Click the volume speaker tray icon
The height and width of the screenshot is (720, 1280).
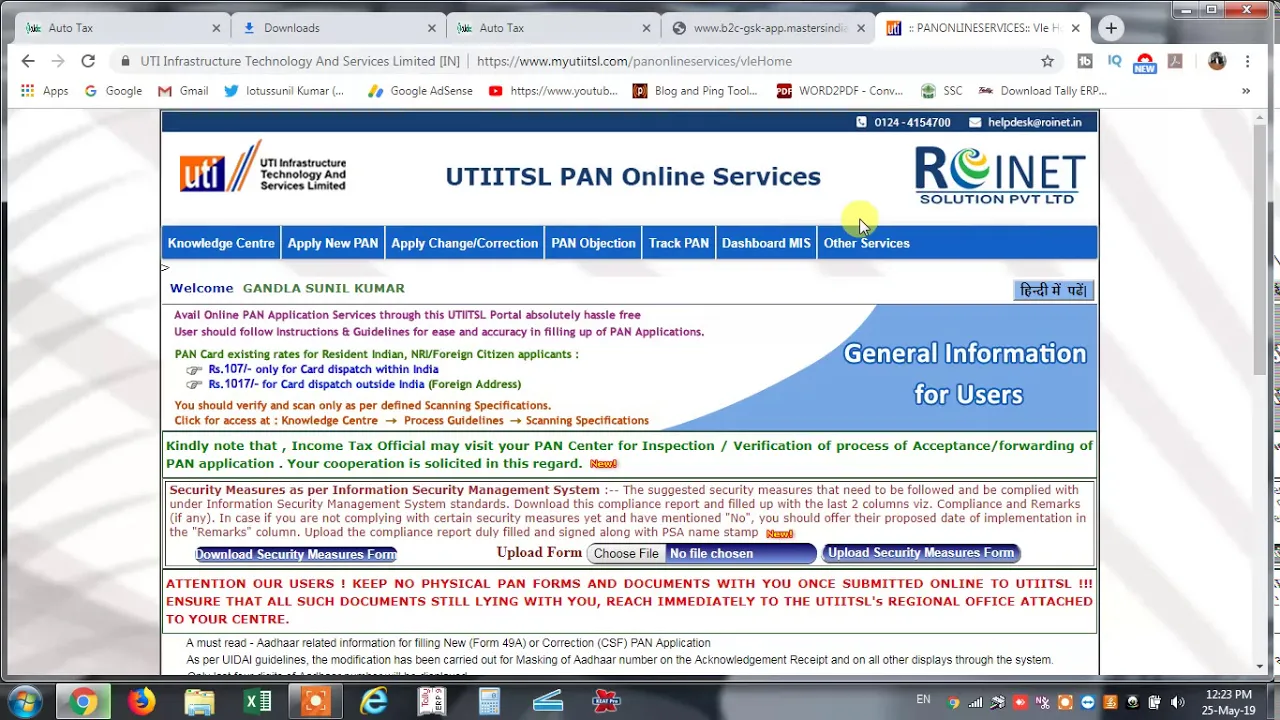coord(1177,702)
